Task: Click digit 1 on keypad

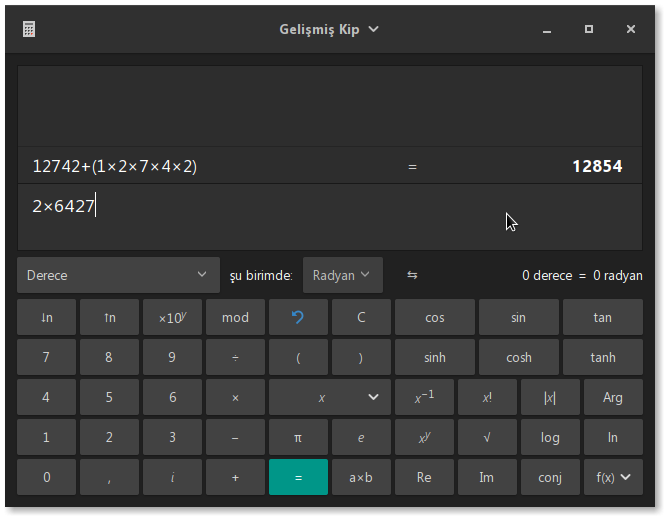Action: pyautogui.click(x=46, y=437)
